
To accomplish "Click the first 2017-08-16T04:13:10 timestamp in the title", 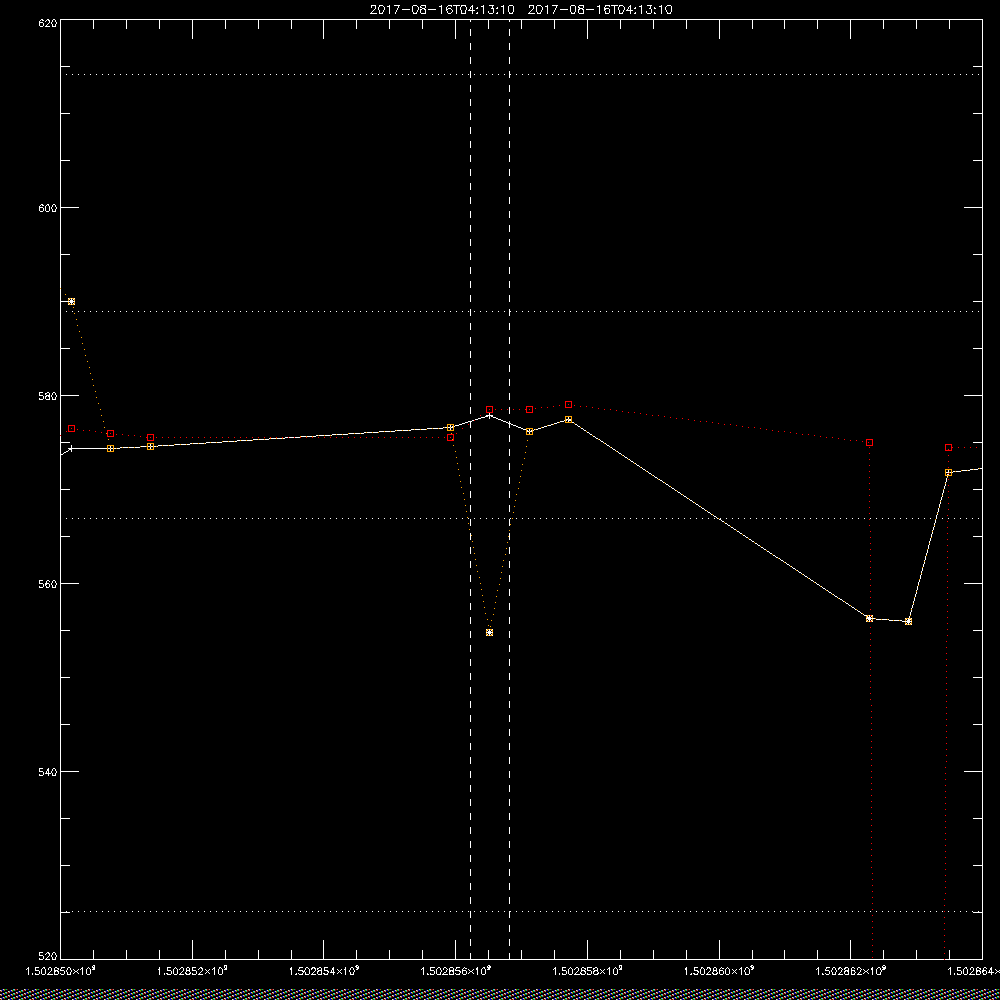I will pyautogui.click(x=442, y=10).
